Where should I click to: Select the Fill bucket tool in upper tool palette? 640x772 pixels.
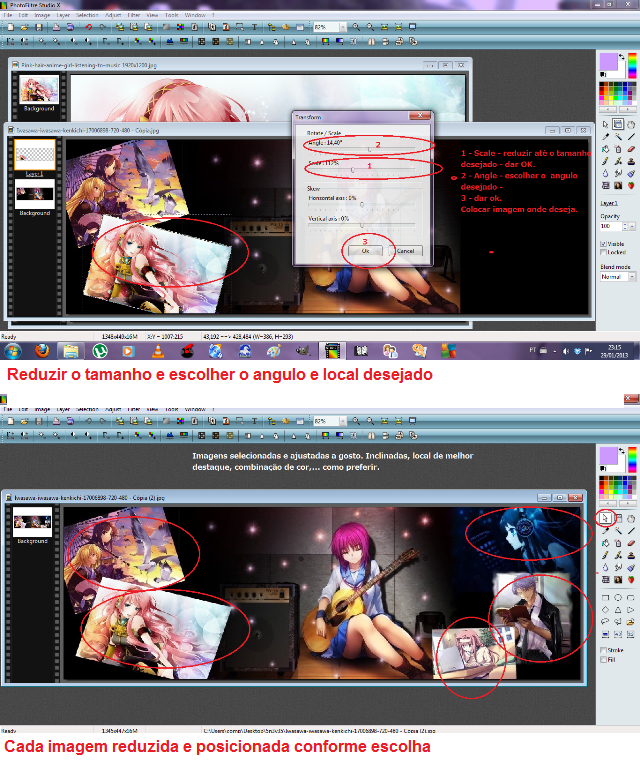pyautogui.click(x=606, y=149)
